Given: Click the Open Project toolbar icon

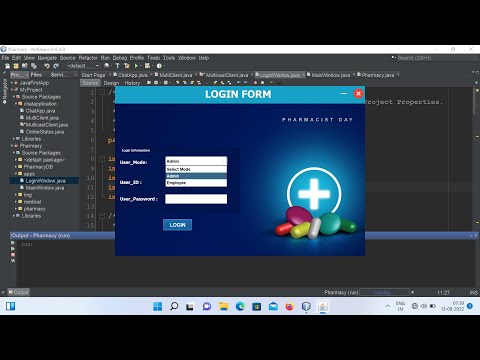Looking at the screenshot, I should pyautogui.click(x=25, y=66).
